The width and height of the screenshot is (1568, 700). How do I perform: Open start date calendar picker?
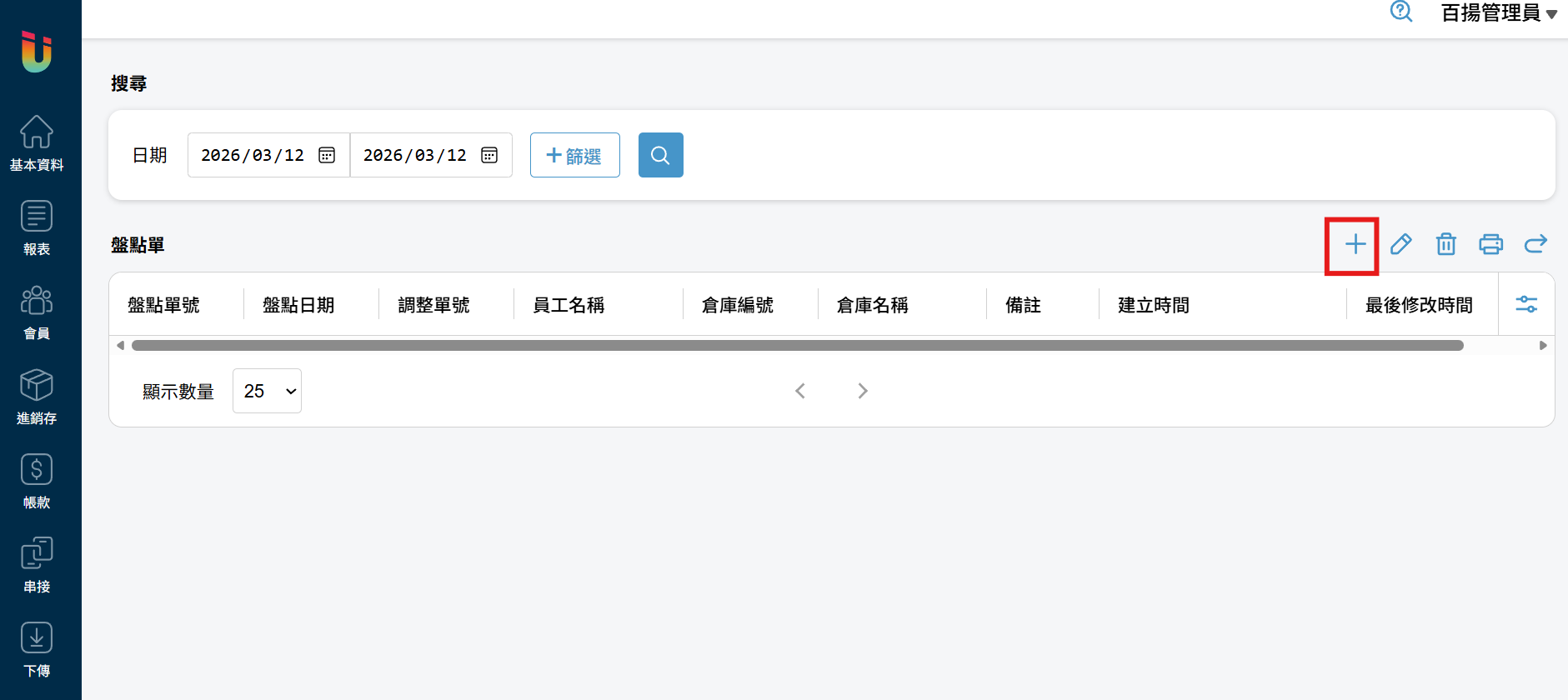[327, 155]
